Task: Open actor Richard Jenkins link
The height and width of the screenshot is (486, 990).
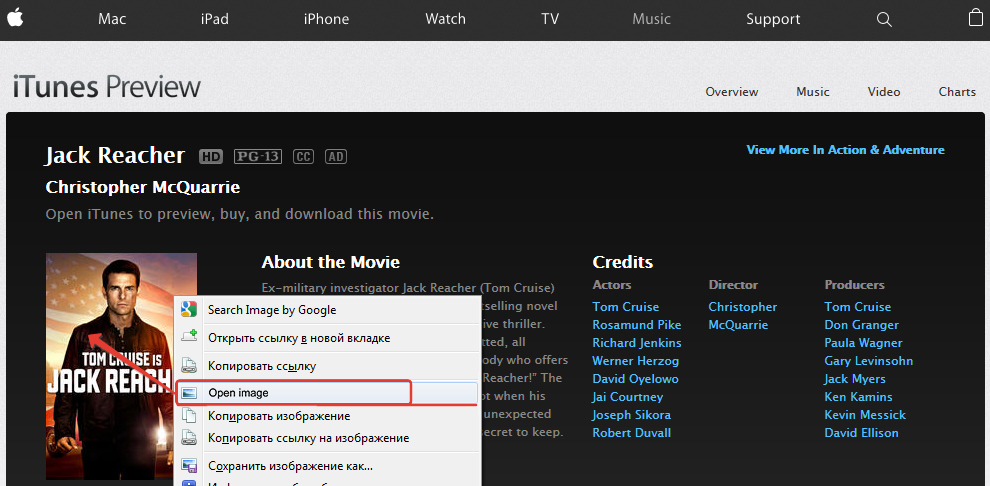Action: point(636,343)
